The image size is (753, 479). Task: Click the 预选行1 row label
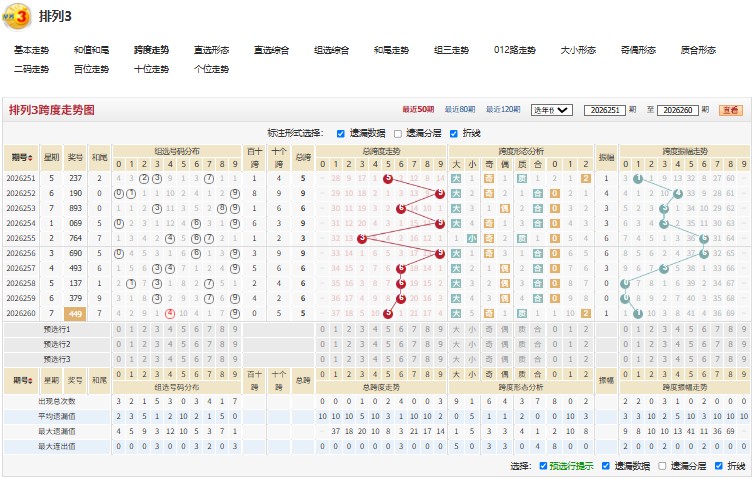[57, 330]
